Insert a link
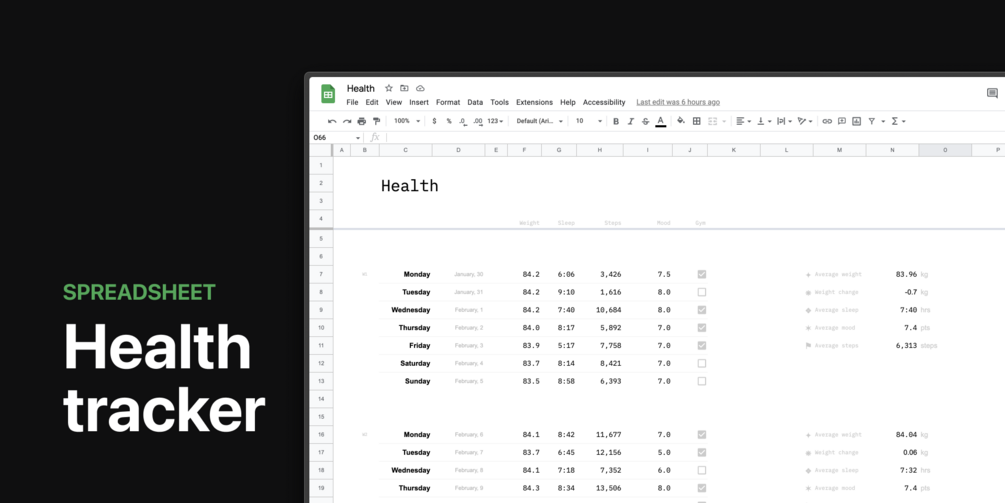This screenshot has height=503, width=1005. [827, 121]
